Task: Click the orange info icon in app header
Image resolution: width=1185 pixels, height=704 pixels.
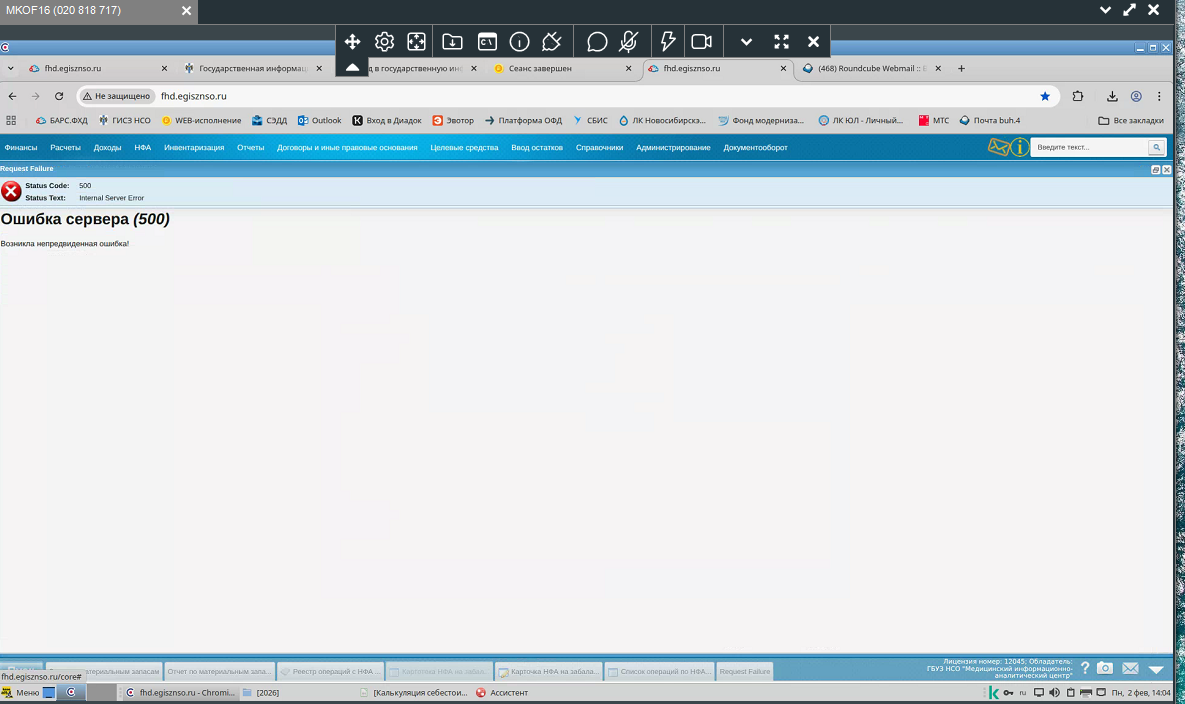Action: [1019, 147]
